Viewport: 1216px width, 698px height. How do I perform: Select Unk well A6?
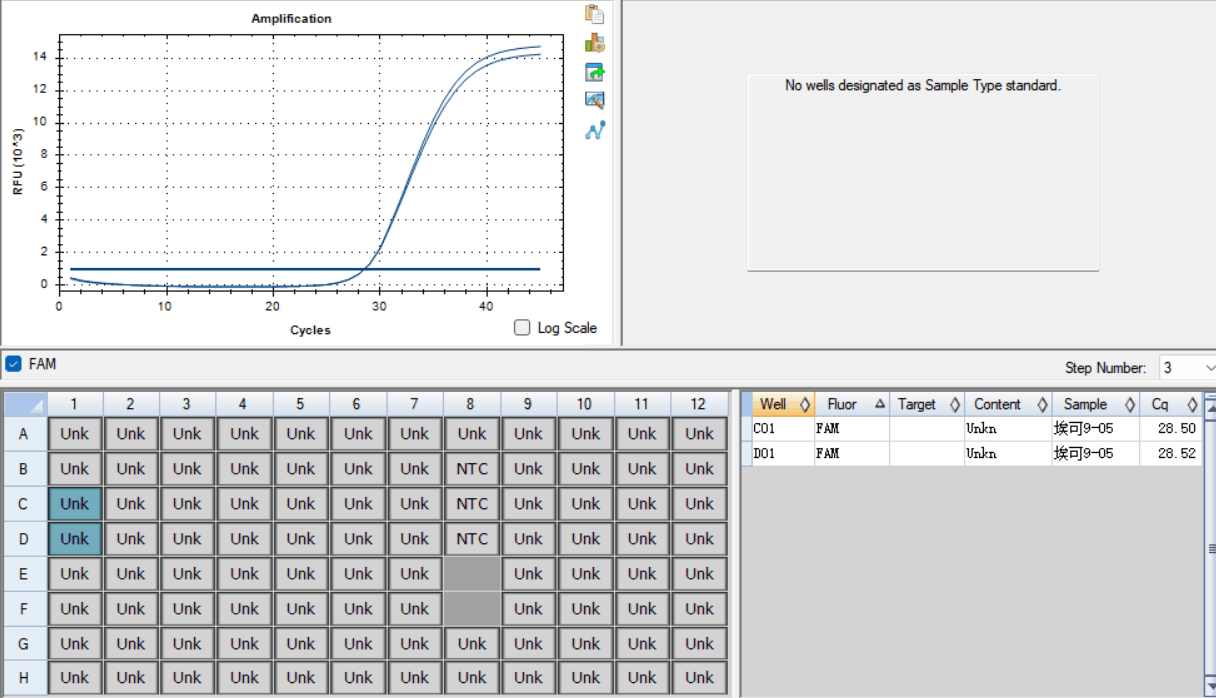[x=358, y=434]
